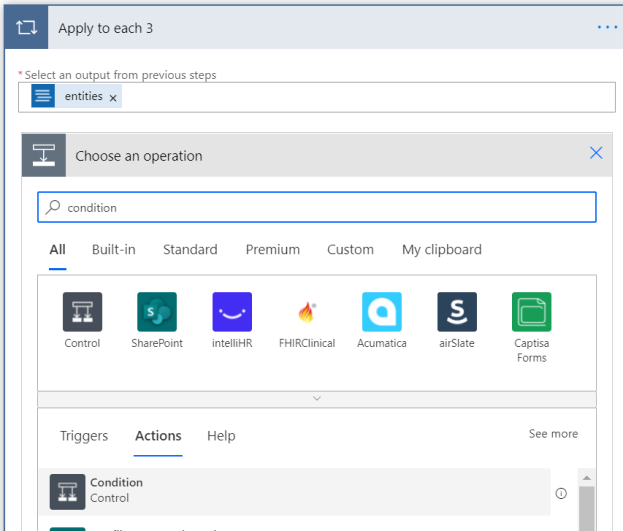
Task: Switch to the Built-in tab
Action: pos(114,250)
